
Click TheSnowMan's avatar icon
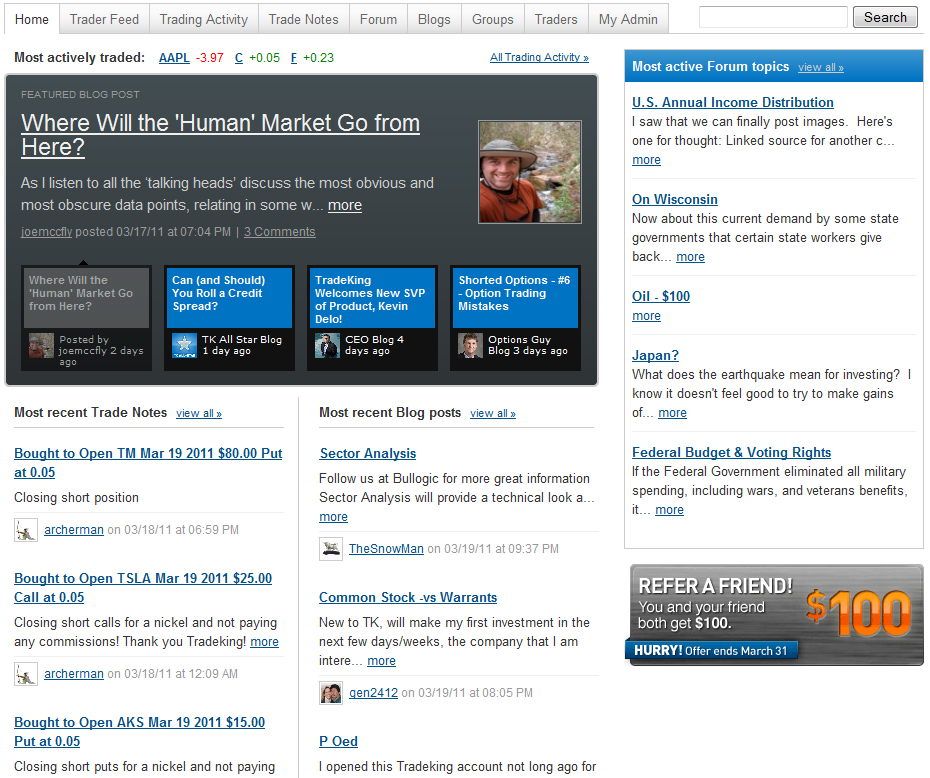pos(331,548)
